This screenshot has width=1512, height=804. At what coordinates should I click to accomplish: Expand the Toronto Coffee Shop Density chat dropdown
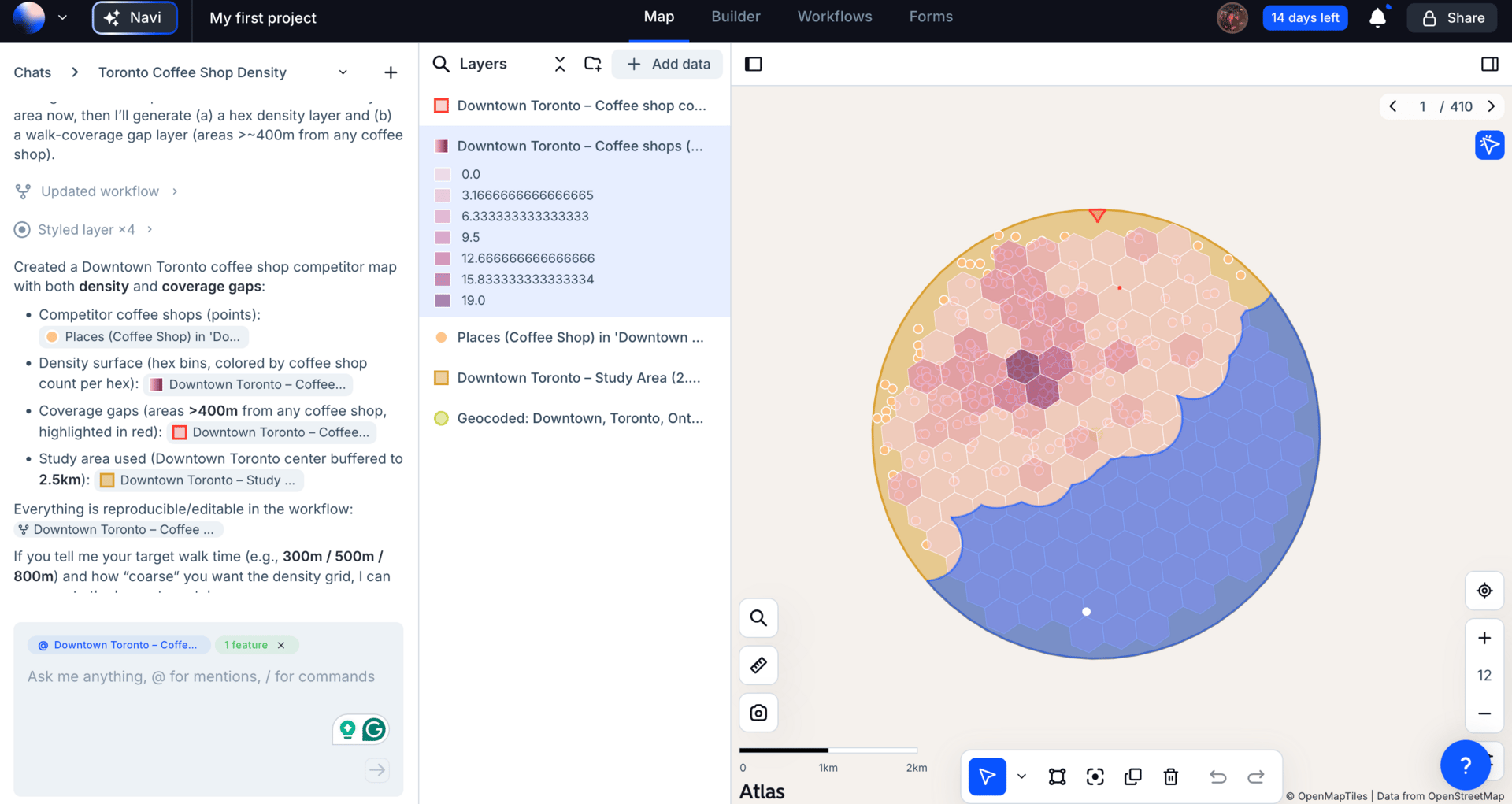343,72
